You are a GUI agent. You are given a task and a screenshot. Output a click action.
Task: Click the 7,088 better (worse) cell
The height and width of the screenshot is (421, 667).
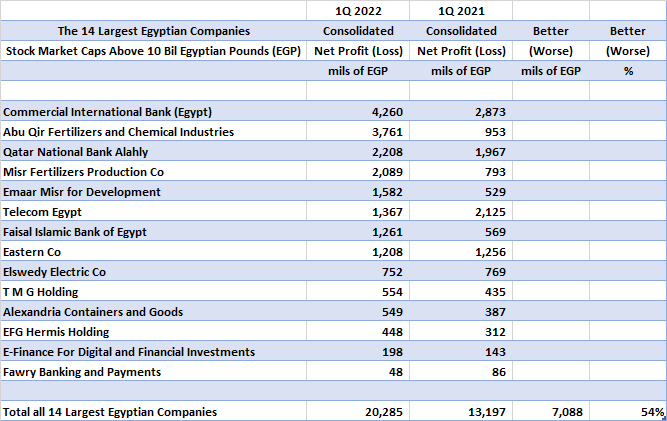coord(551,411)
